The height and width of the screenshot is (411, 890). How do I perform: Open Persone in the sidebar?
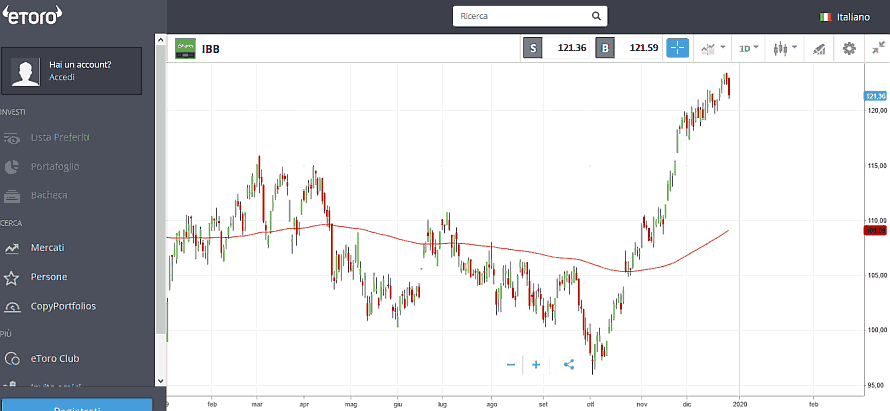49,277
